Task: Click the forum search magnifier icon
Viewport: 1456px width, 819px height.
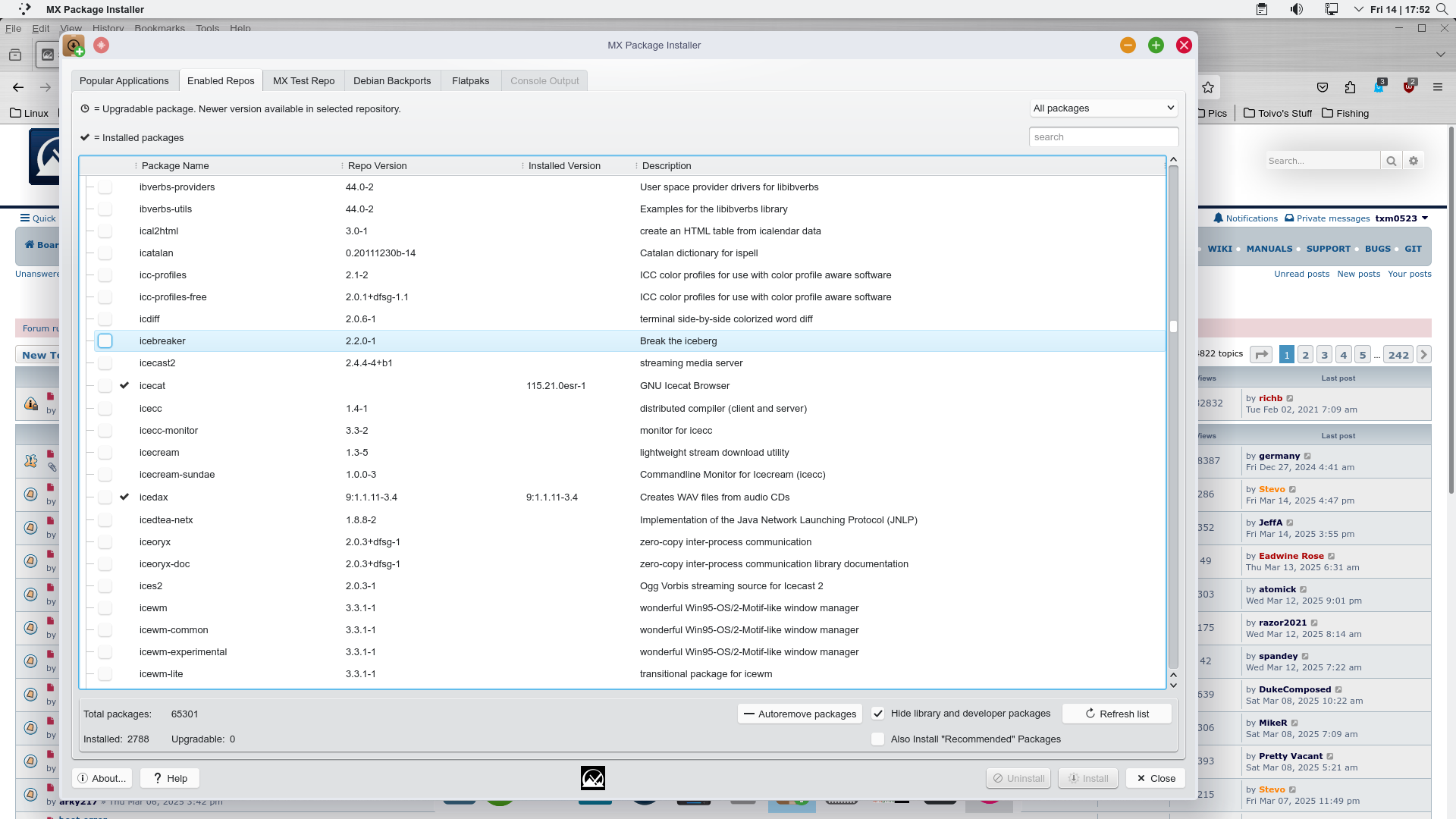Action: [1392, 160]
